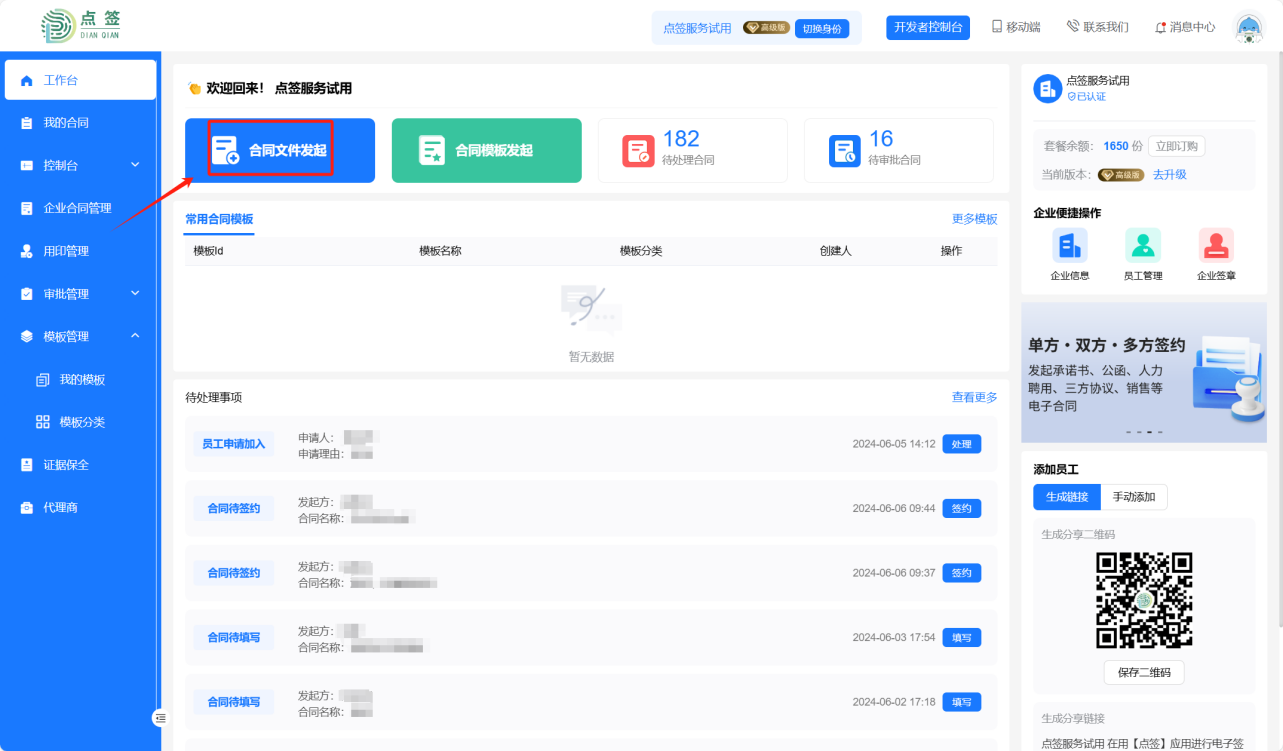Click the 企业签章 stamp icon
Viewport: 1283px width, 751px height.
point(1216,246)
